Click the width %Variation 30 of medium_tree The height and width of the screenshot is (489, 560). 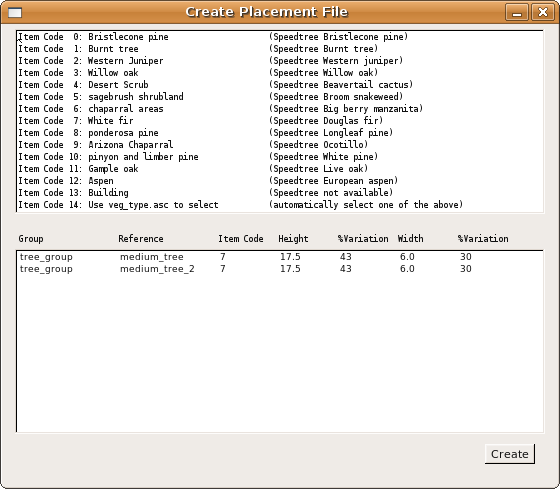[466, 257]
